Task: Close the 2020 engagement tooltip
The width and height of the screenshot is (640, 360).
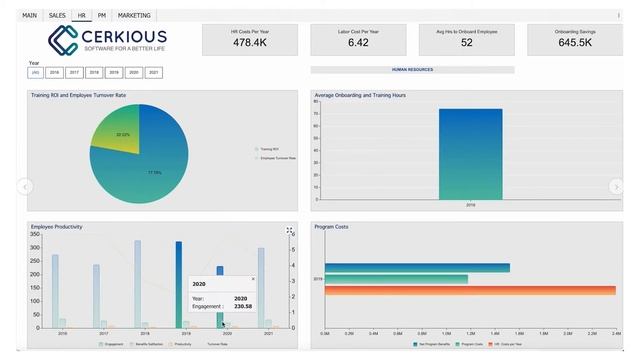Action: (x=253, y=279)
